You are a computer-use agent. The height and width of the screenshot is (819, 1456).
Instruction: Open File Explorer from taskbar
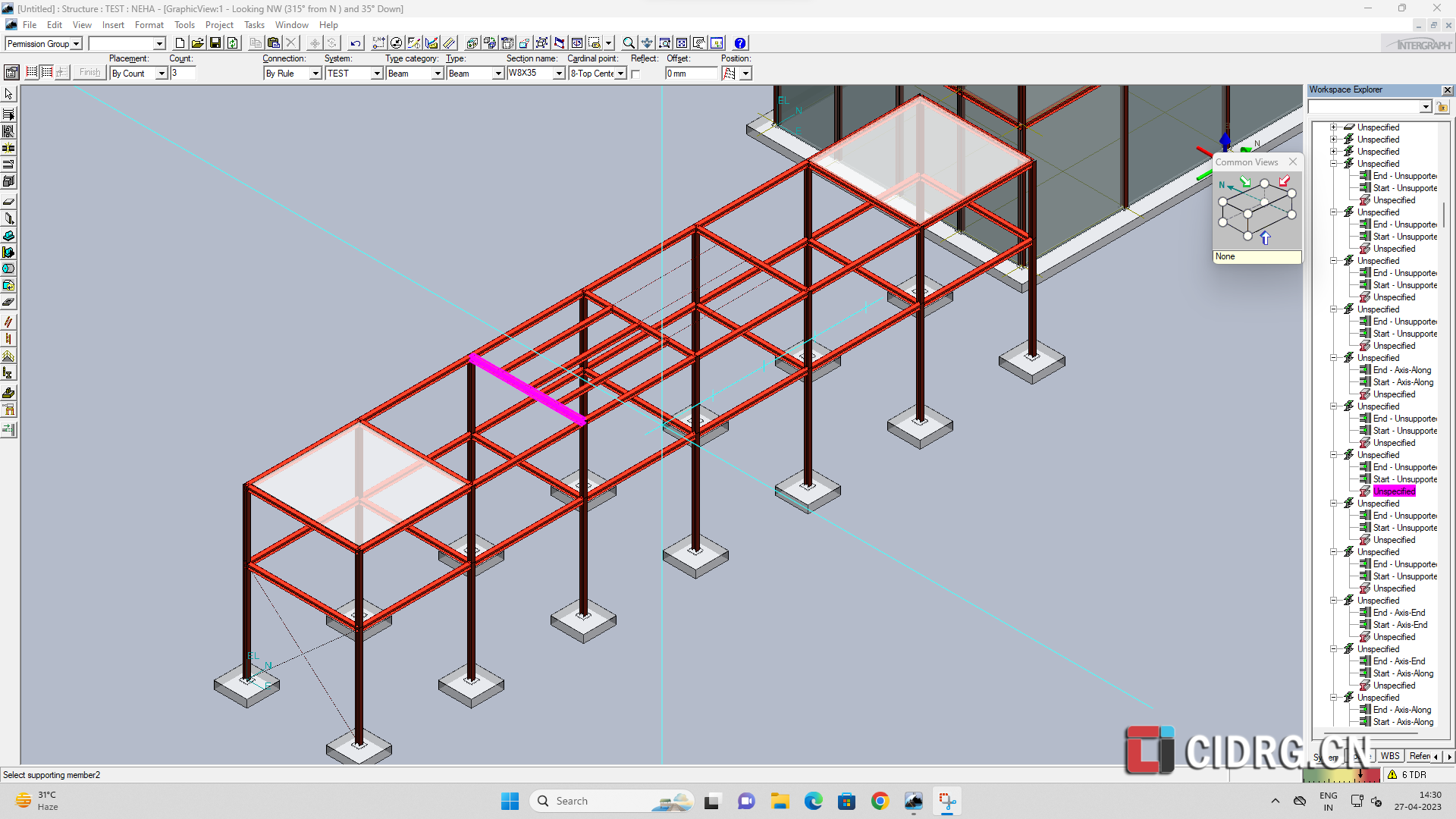[x=780, y=801]
